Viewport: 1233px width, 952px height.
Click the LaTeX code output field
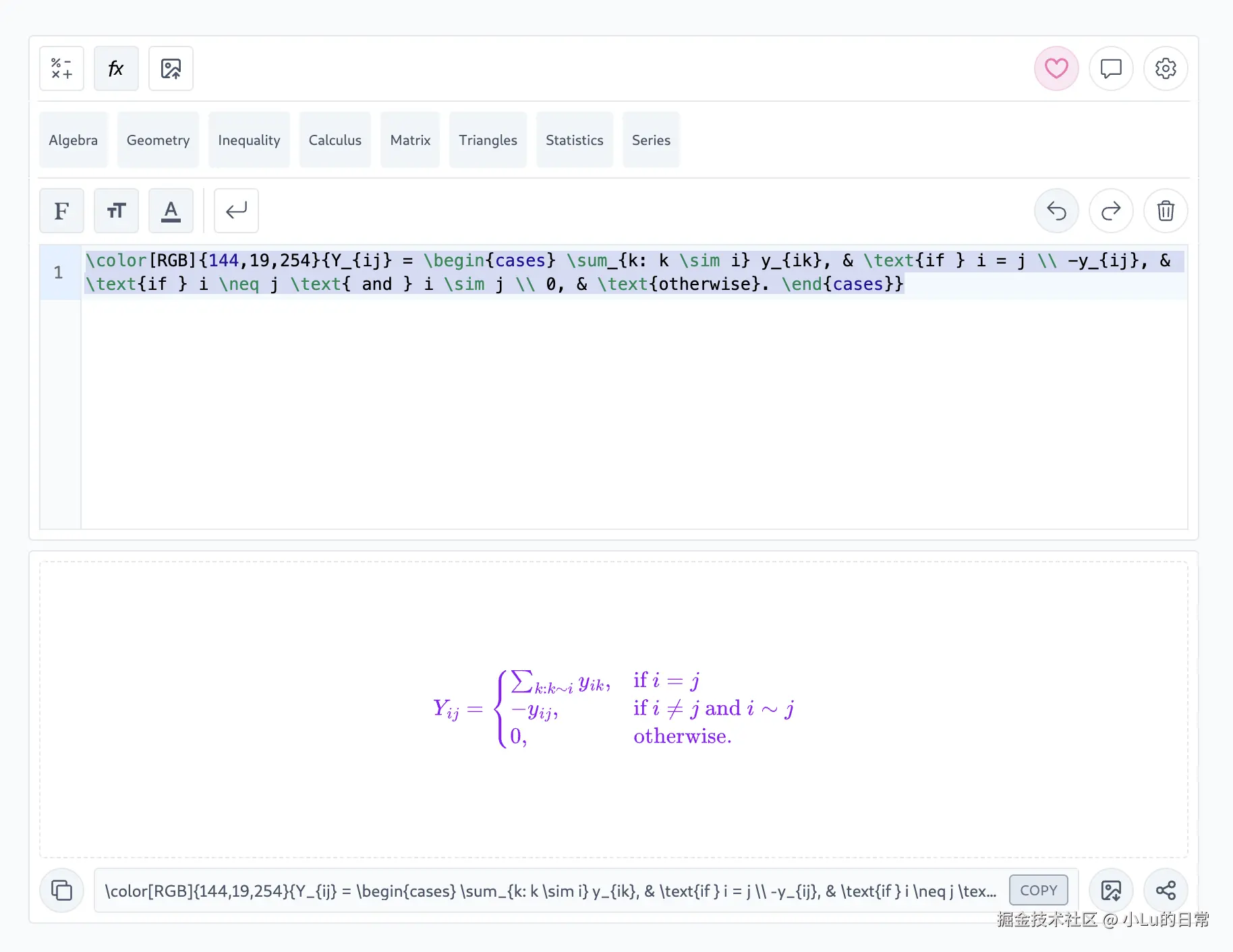pyautogui.click(x=550, y=891)
